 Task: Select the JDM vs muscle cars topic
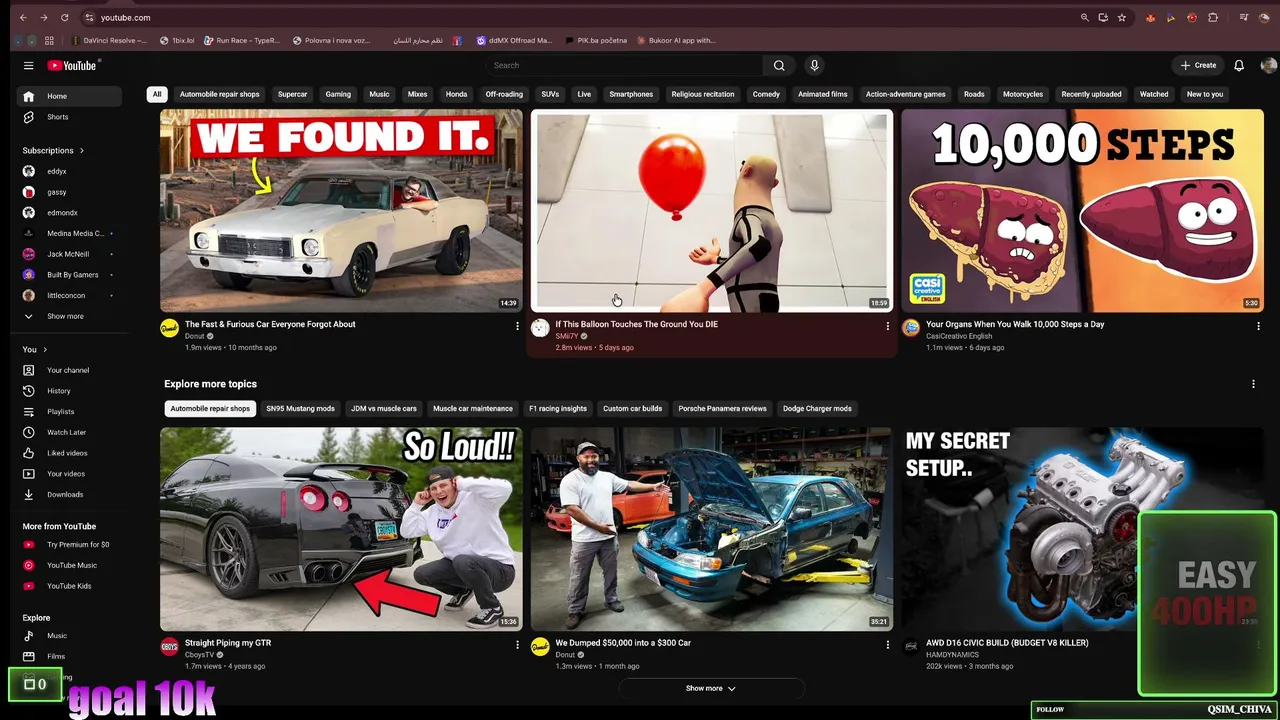(384, 409)
